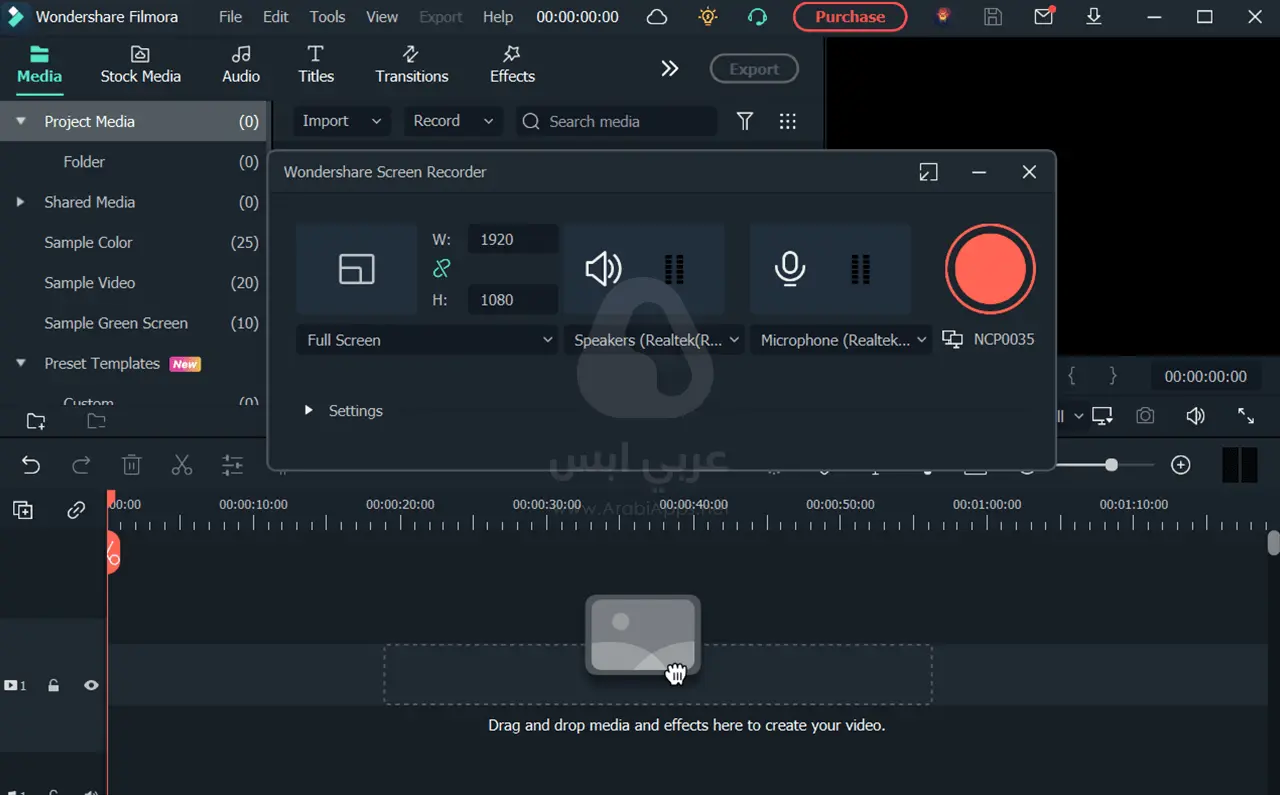Expand the Settings section in Screen Recorder
Viewport: 1280px width, 795px height.
(344, 411)
